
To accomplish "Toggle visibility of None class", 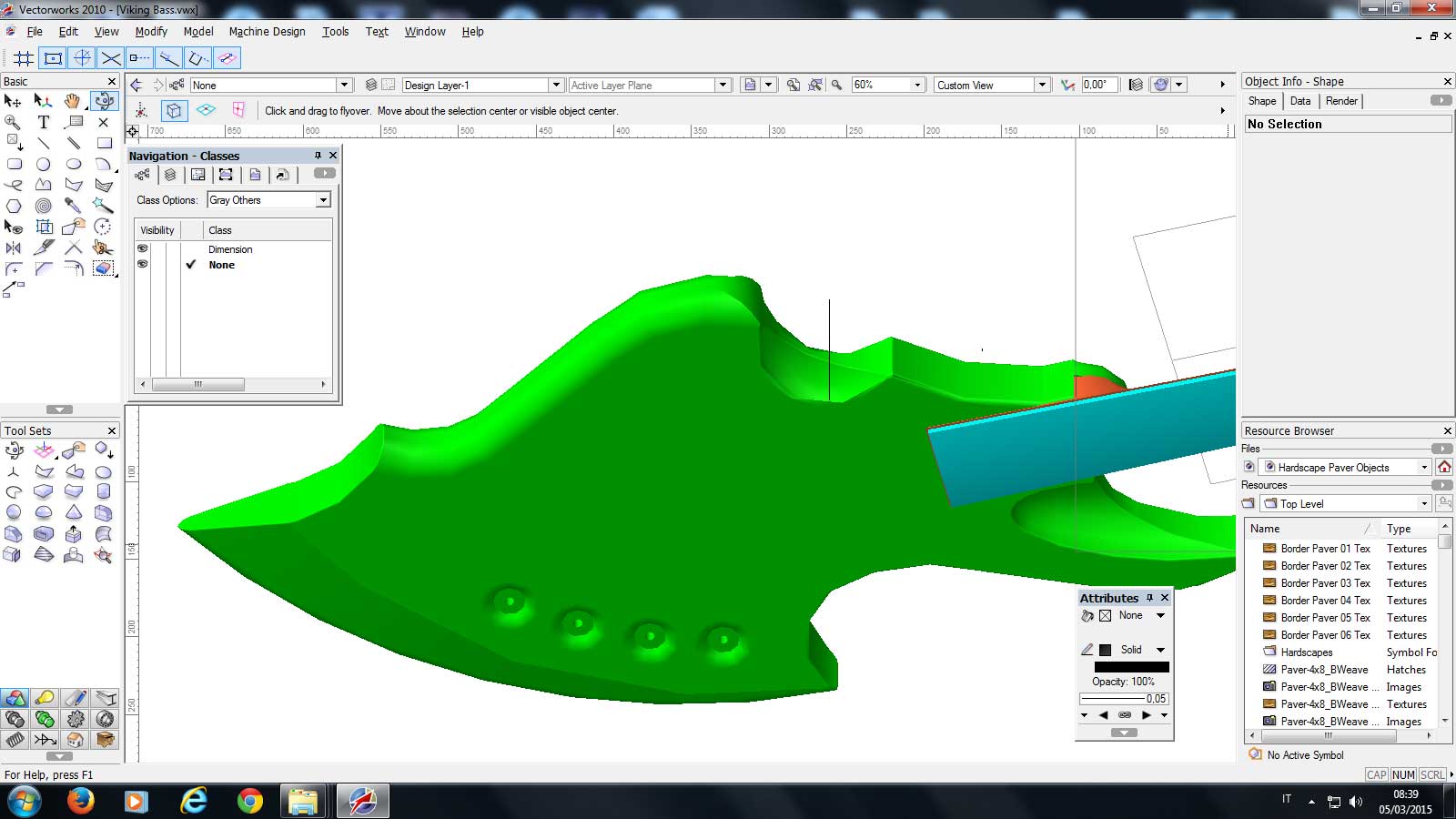I will click(143, 265).
